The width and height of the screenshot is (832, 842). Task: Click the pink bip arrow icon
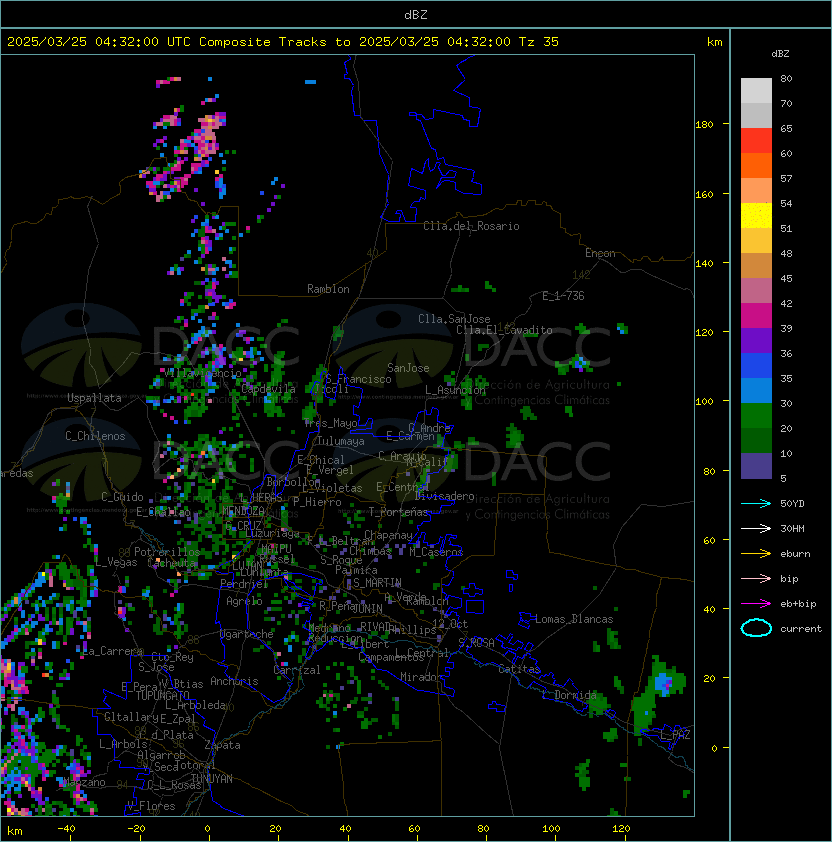(756, 578)
